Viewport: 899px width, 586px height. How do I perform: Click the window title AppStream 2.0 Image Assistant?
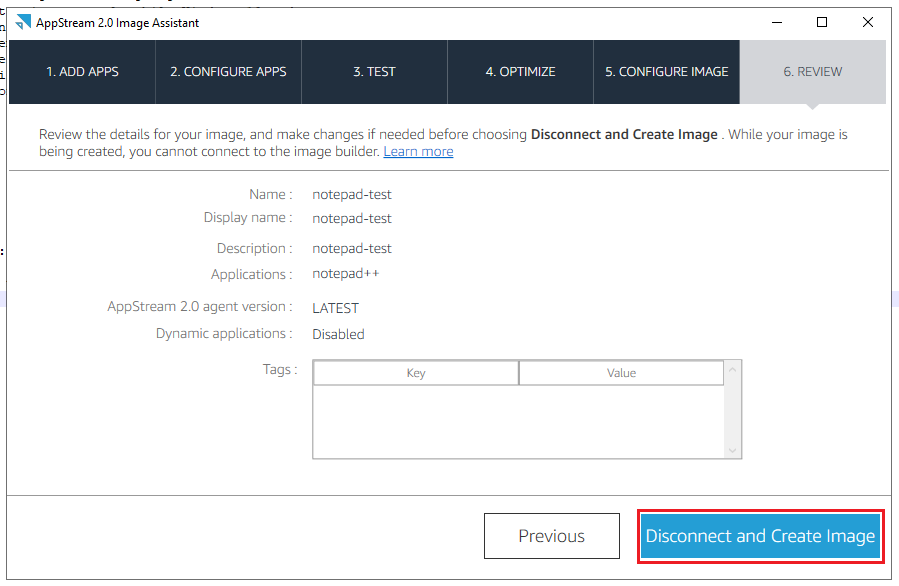tap(118, 23)
